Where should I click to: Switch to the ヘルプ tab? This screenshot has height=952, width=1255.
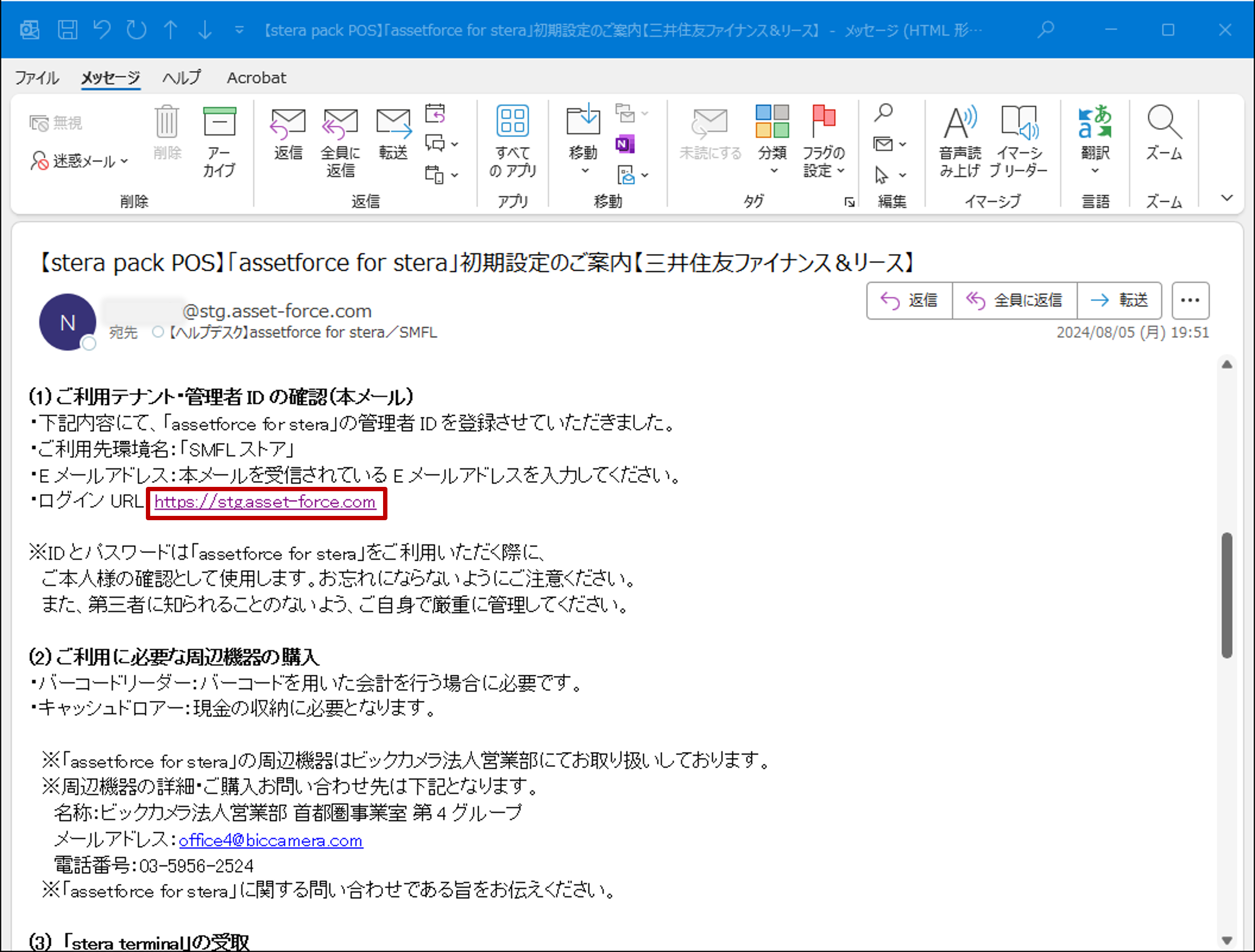pos(181,77)
